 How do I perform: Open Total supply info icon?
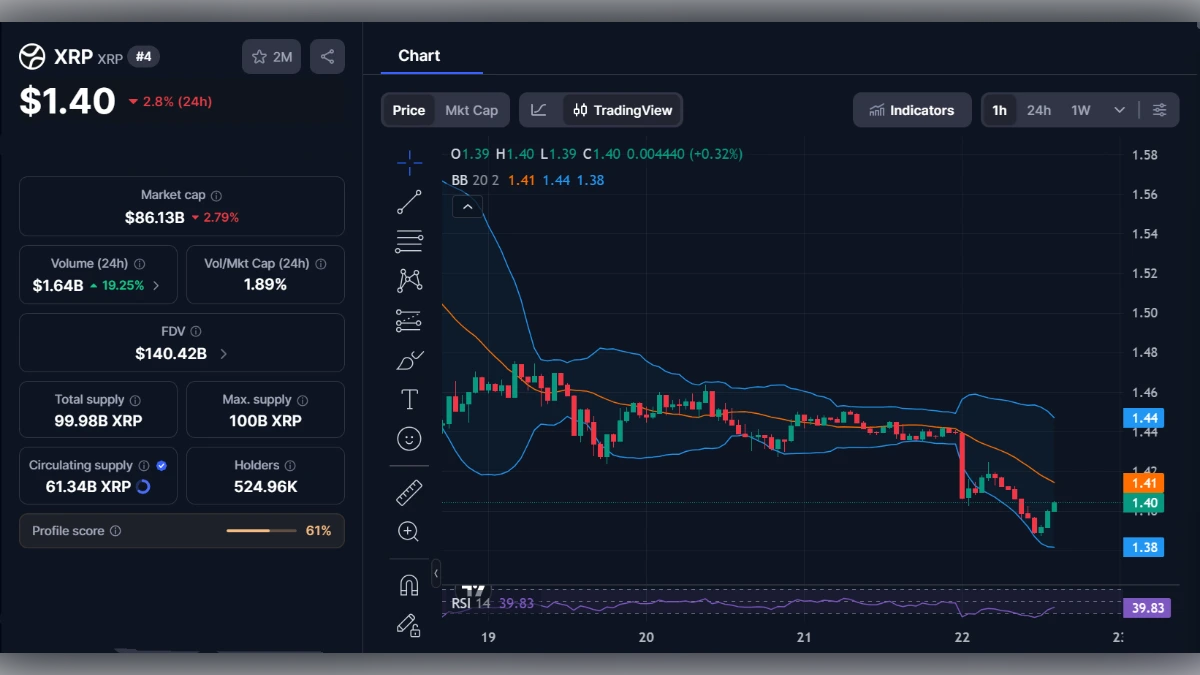135,400
